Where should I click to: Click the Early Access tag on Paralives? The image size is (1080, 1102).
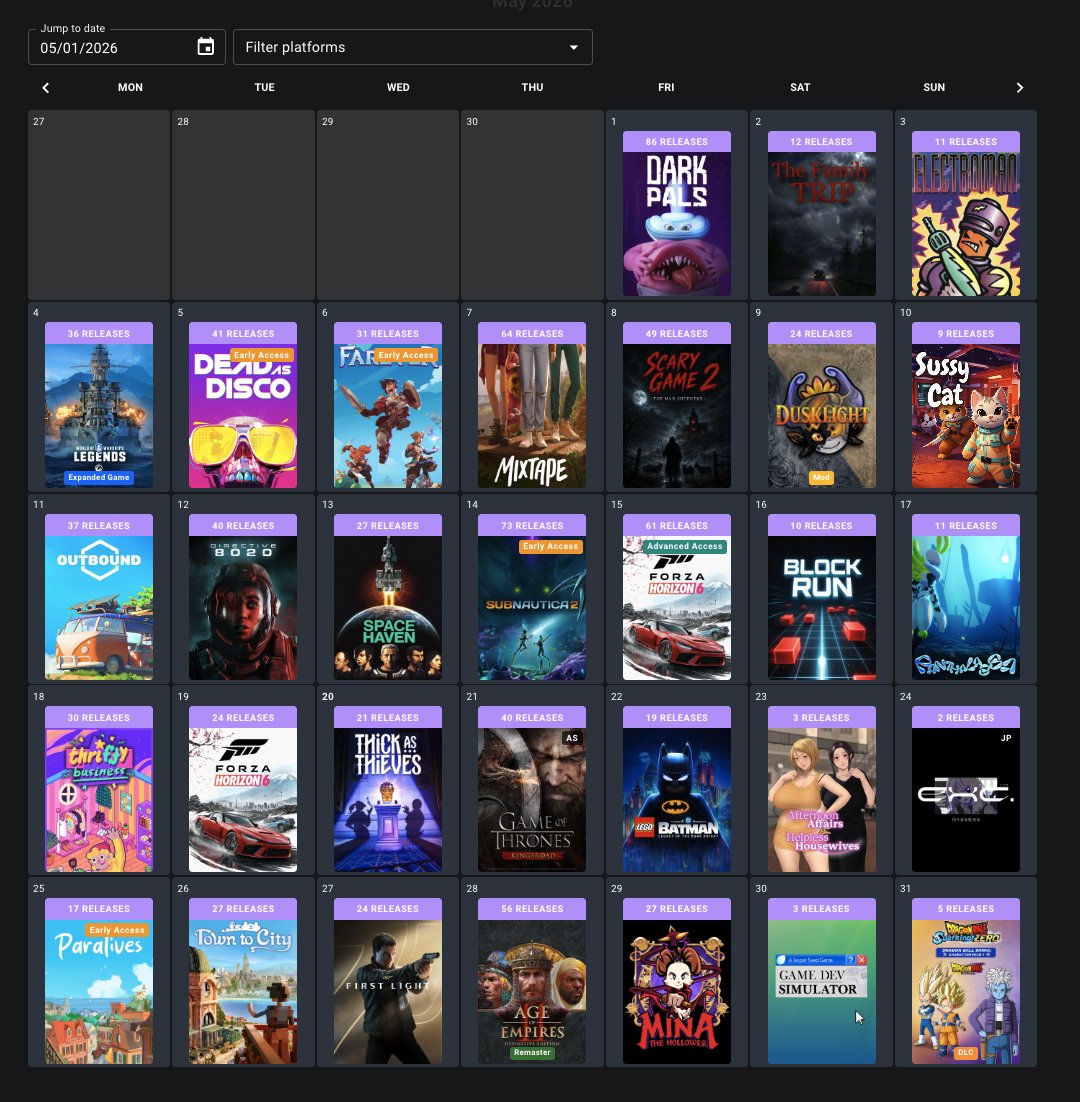(117, 930)
